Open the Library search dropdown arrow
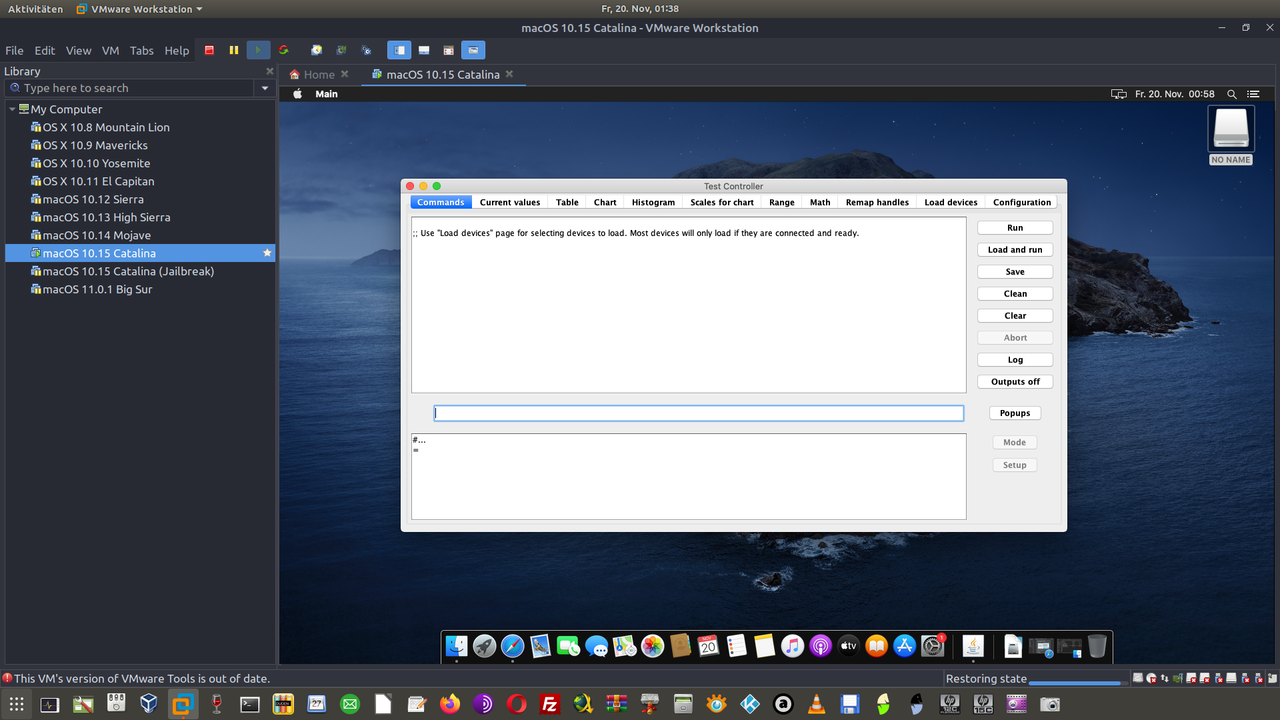This screenshot has width=1280, height=720. (265, 88)
